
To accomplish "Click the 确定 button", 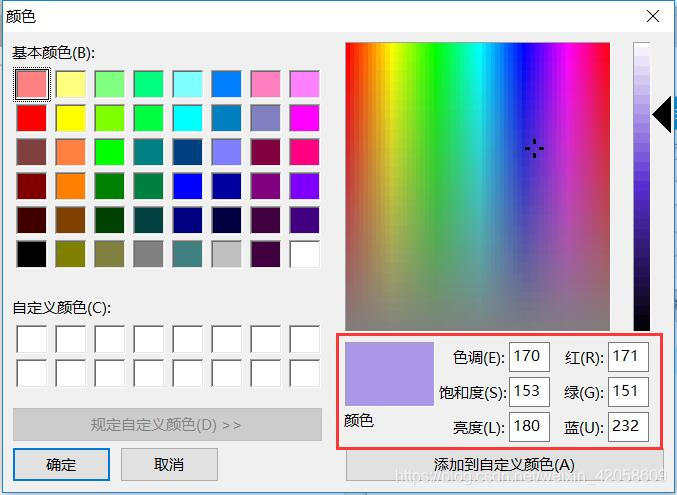I will coord(61,464).
